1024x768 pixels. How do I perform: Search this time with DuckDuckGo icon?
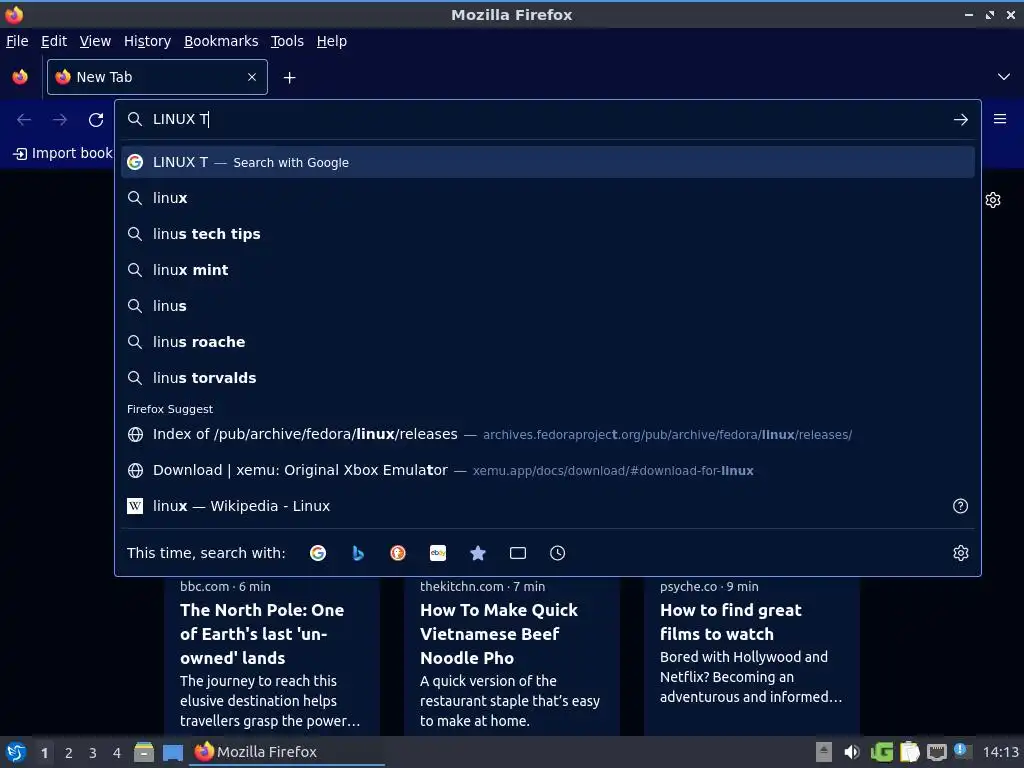(398, 553)
